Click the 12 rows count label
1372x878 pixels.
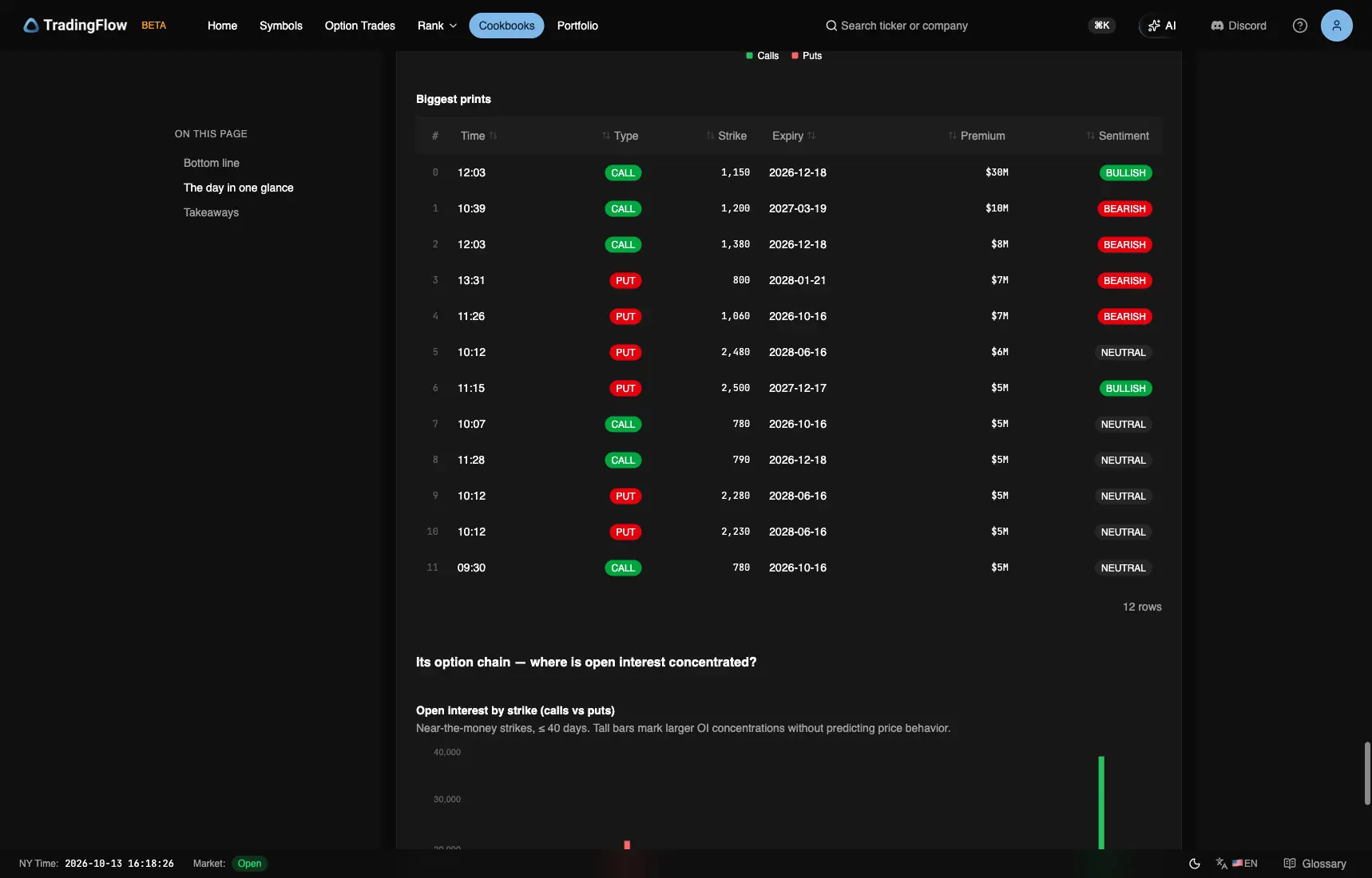tap(1142, 607)
